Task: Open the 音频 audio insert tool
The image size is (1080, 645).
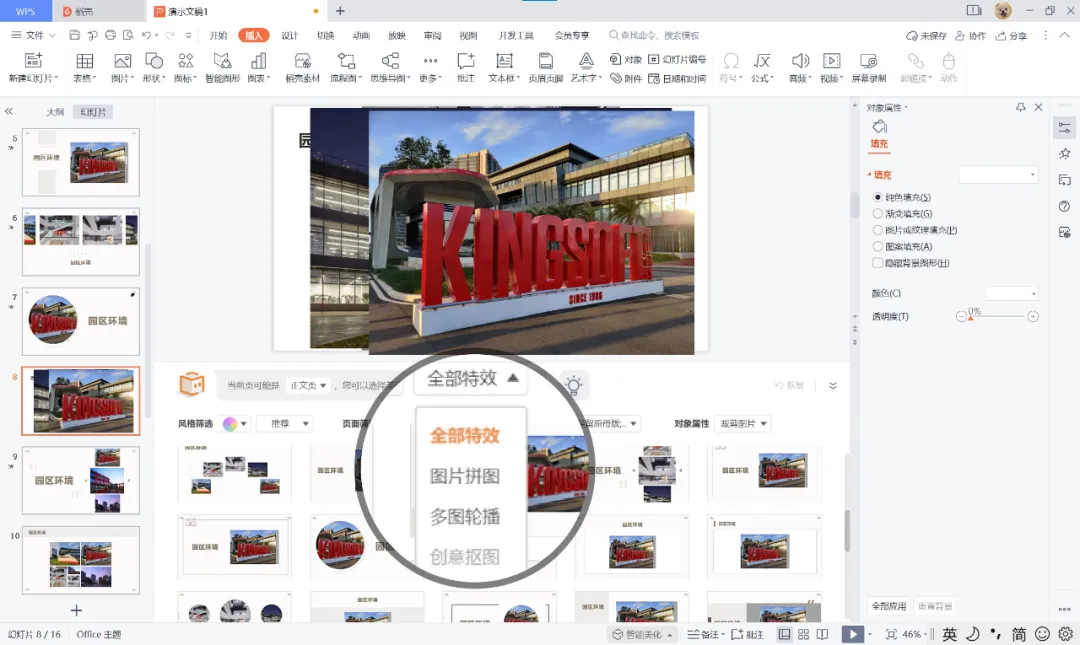Action: pos(800,68)
